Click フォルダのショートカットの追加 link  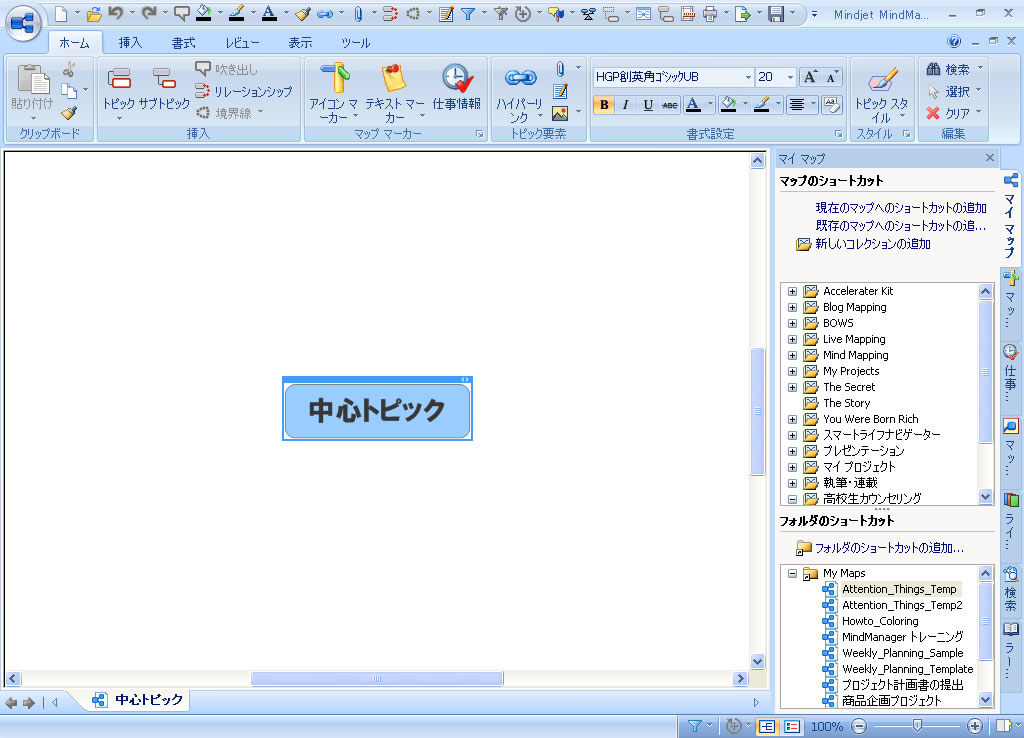pyautogui.click(x=888, y=548)
